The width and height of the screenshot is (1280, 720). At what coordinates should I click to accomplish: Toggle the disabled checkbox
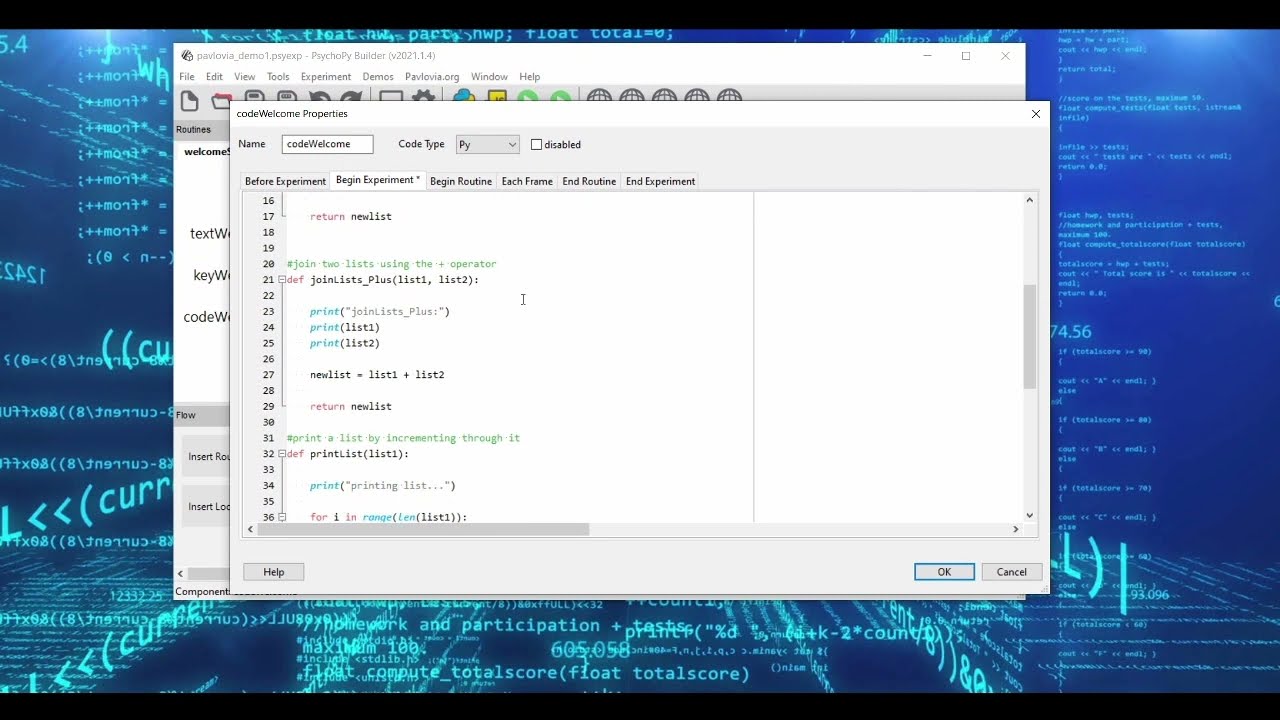click(536, 144)
